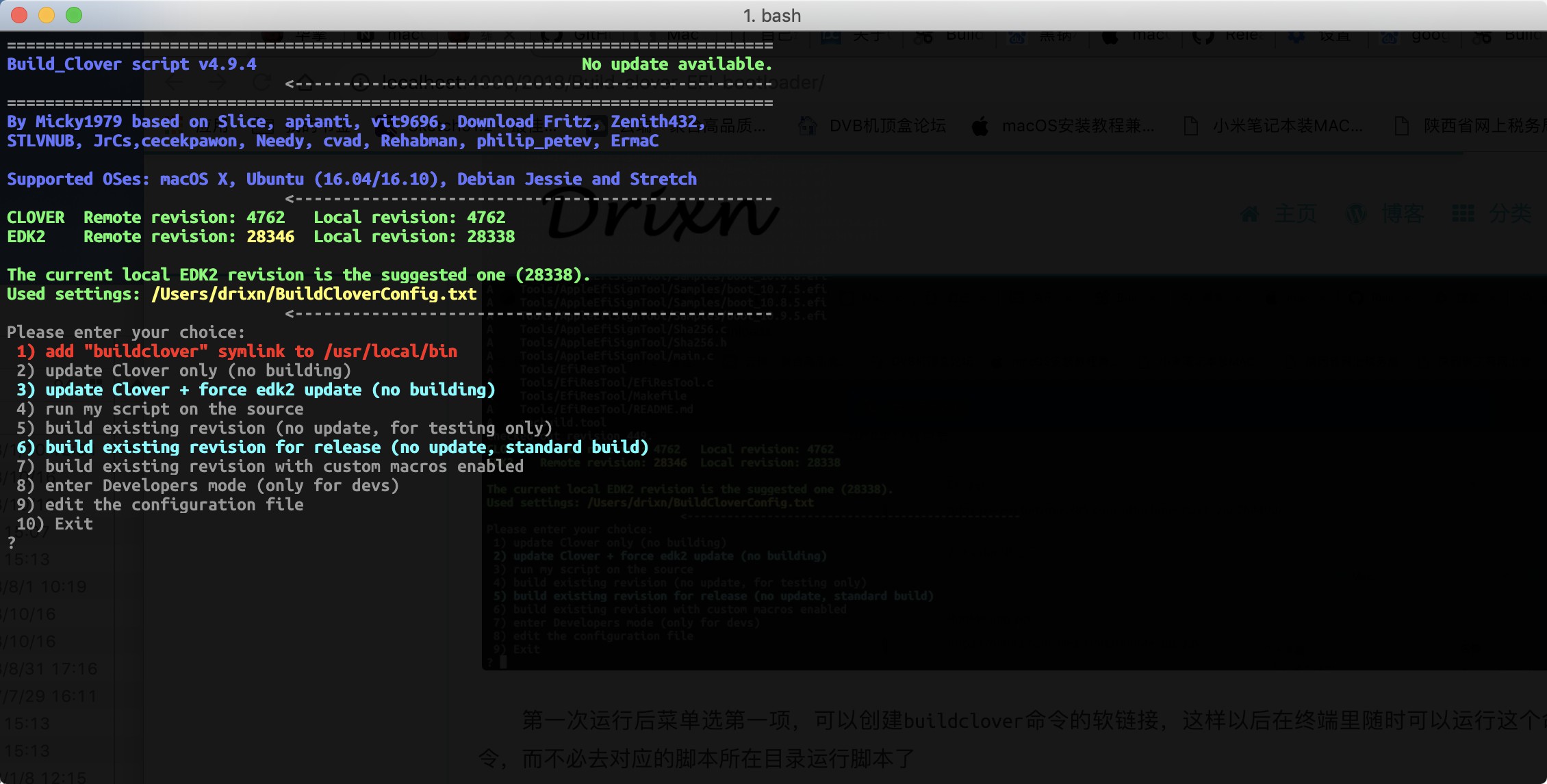Minimize the bash terminal window
Screen dimensions: 1547x784
click(47, 15)
